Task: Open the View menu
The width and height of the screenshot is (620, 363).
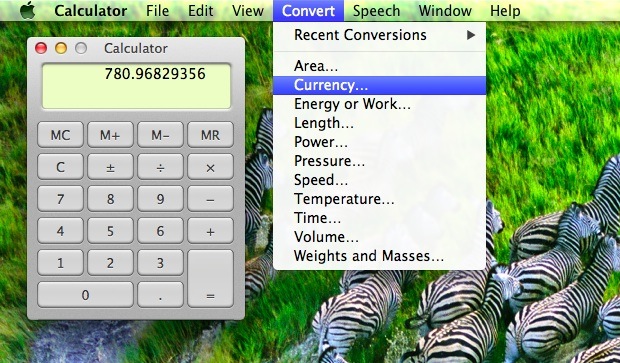Action: coord(248,11)
